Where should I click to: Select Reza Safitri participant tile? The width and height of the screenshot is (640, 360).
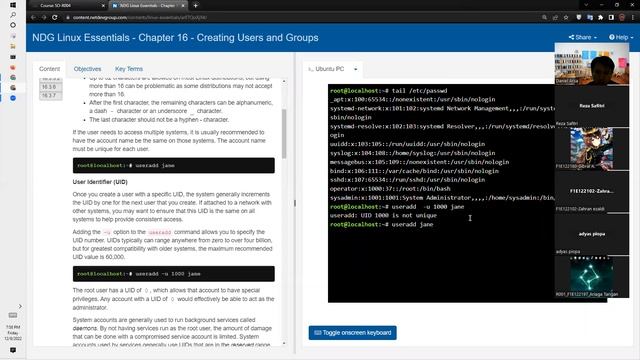591,106
